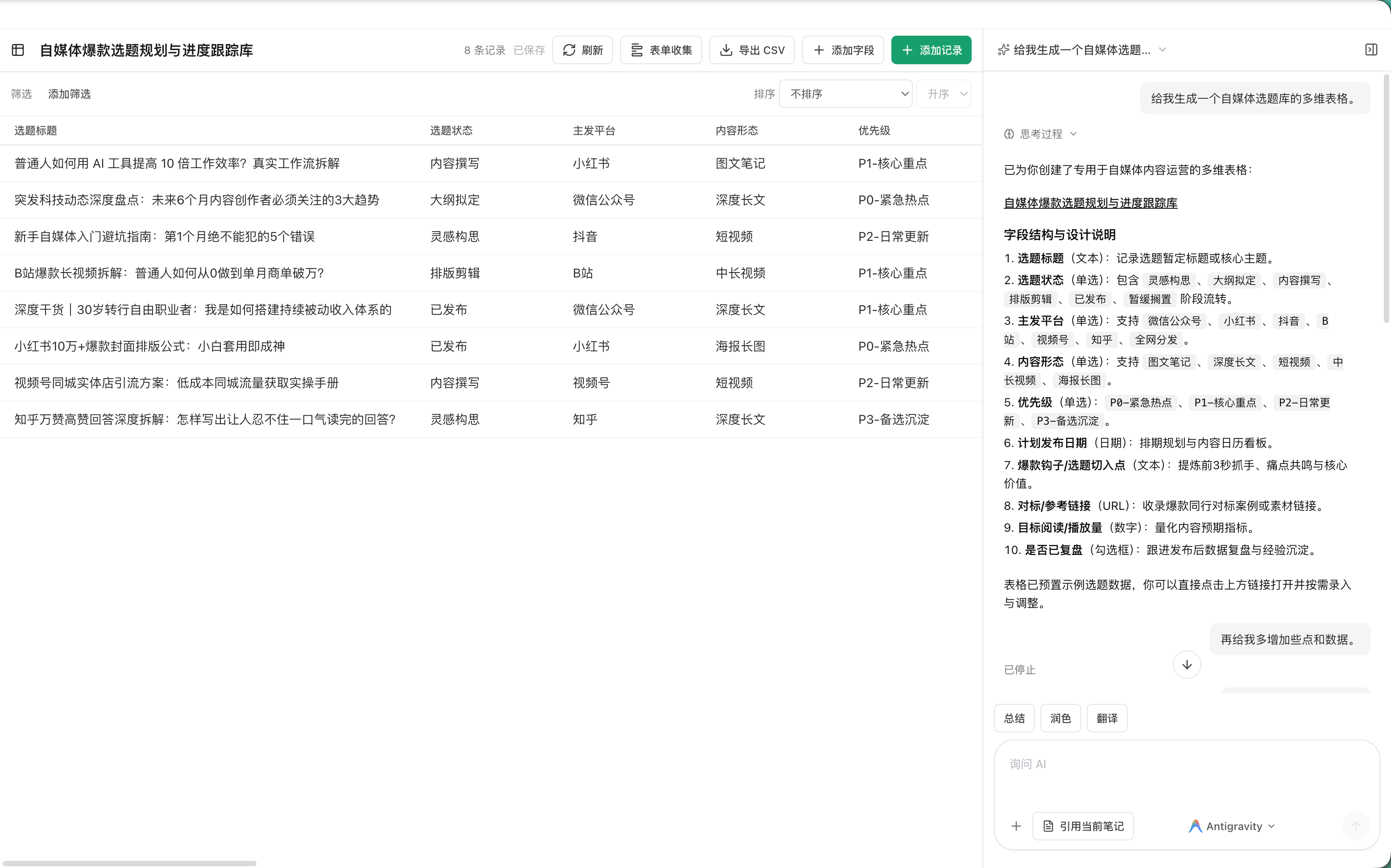Screen dimensions: 1391x868
Task: Select the row 深度干货｜30岁转行自由职业者
Action: pos(491,310)
